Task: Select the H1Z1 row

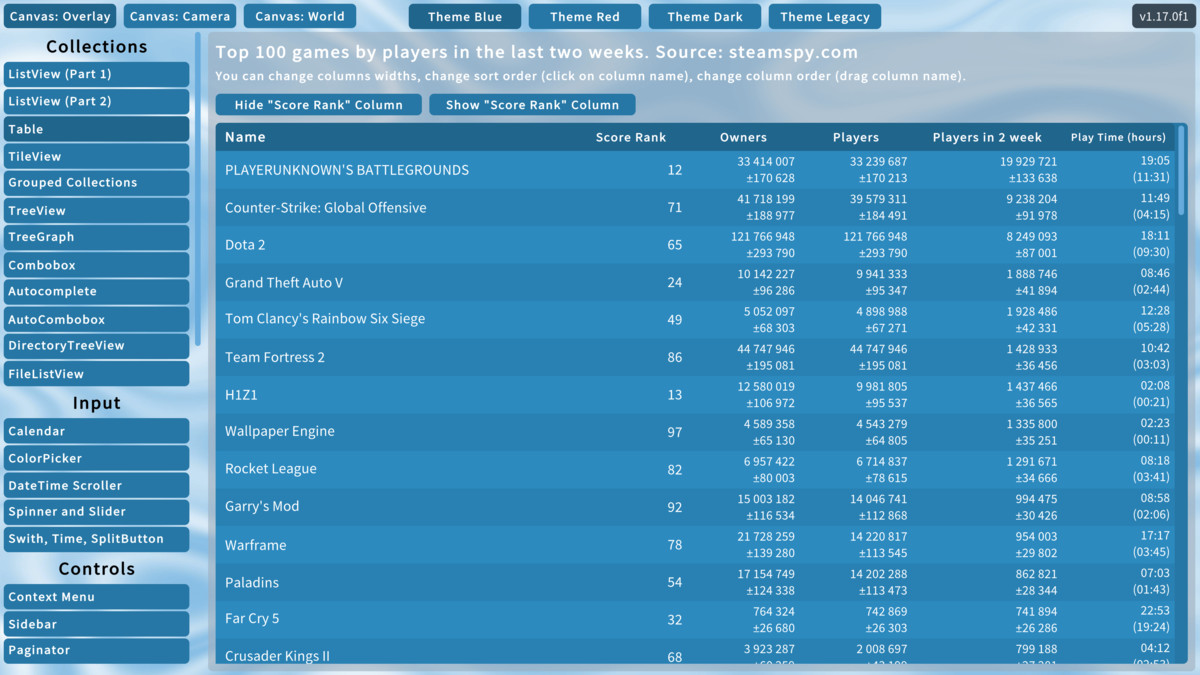Action: pyautogui.click(x=696, y=395)
